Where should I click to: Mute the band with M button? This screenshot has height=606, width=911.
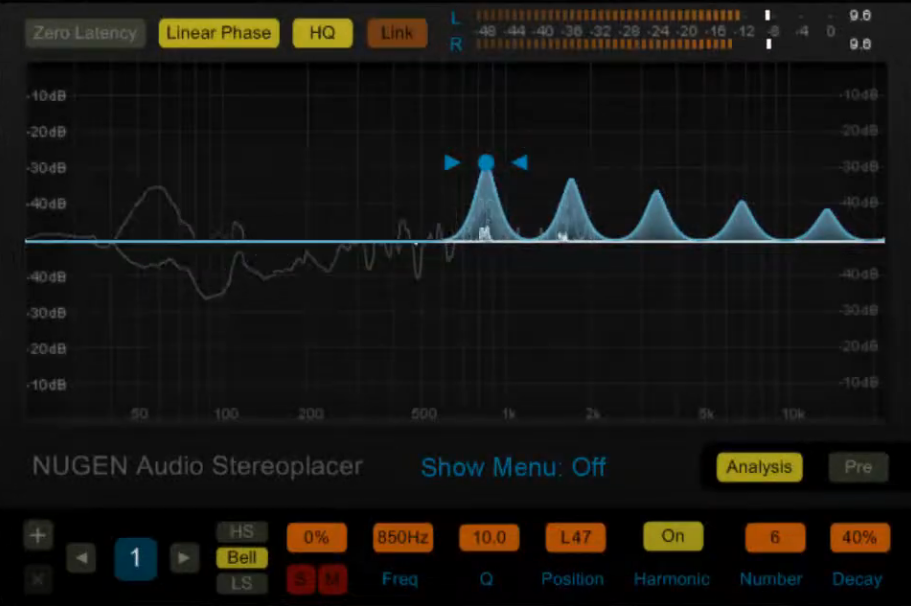point(332,579)
